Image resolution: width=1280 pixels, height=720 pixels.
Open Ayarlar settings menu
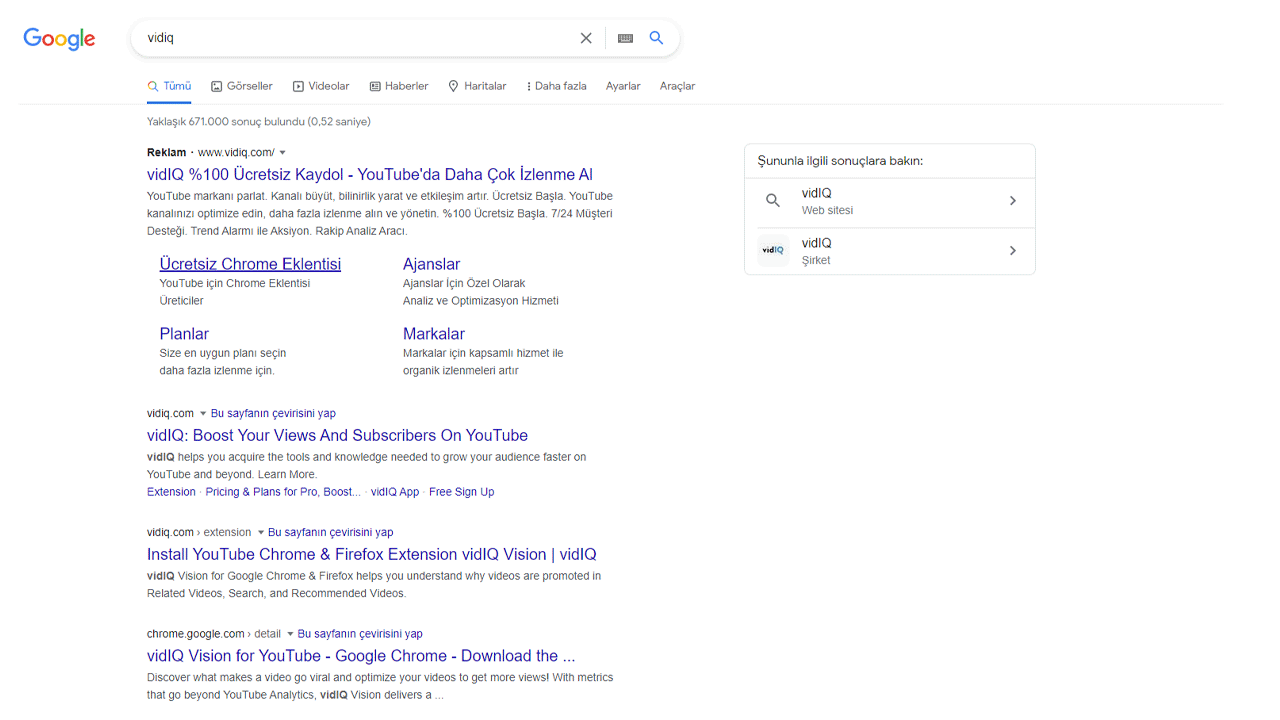point(623,86)
